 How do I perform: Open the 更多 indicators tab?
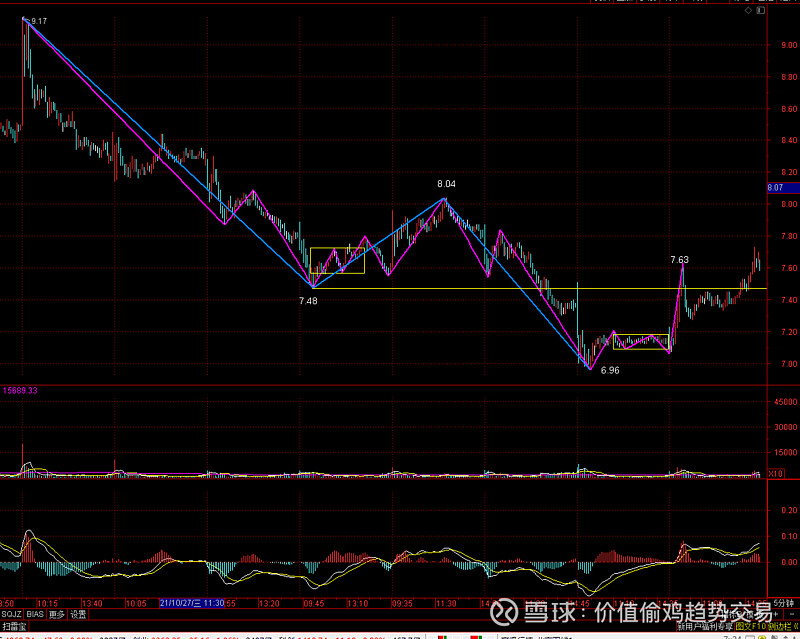(57, 615)
